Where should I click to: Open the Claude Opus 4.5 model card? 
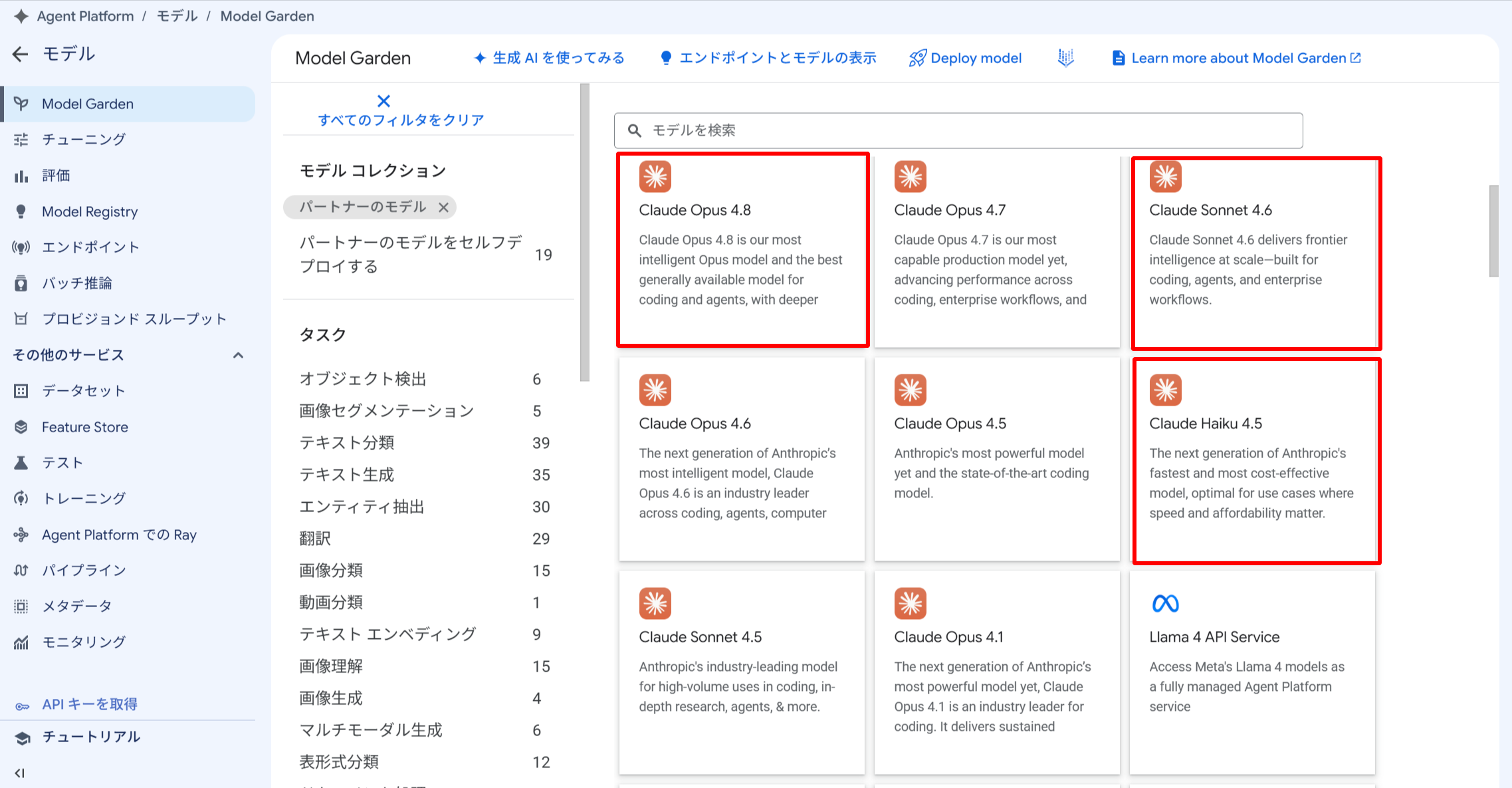997,460
